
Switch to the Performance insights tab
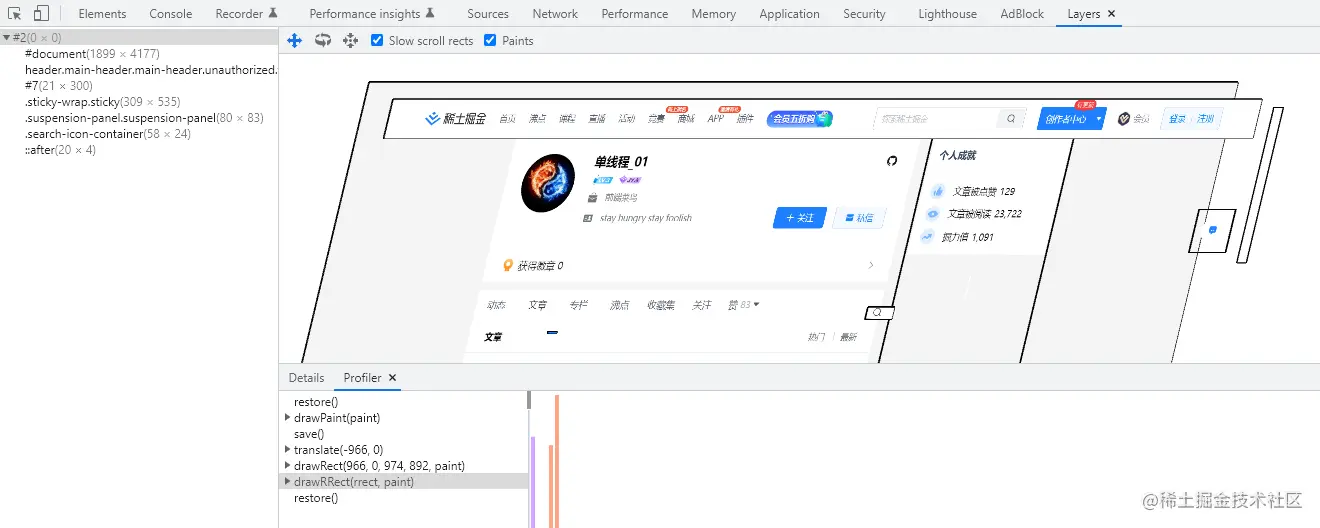tap(372, 14)
